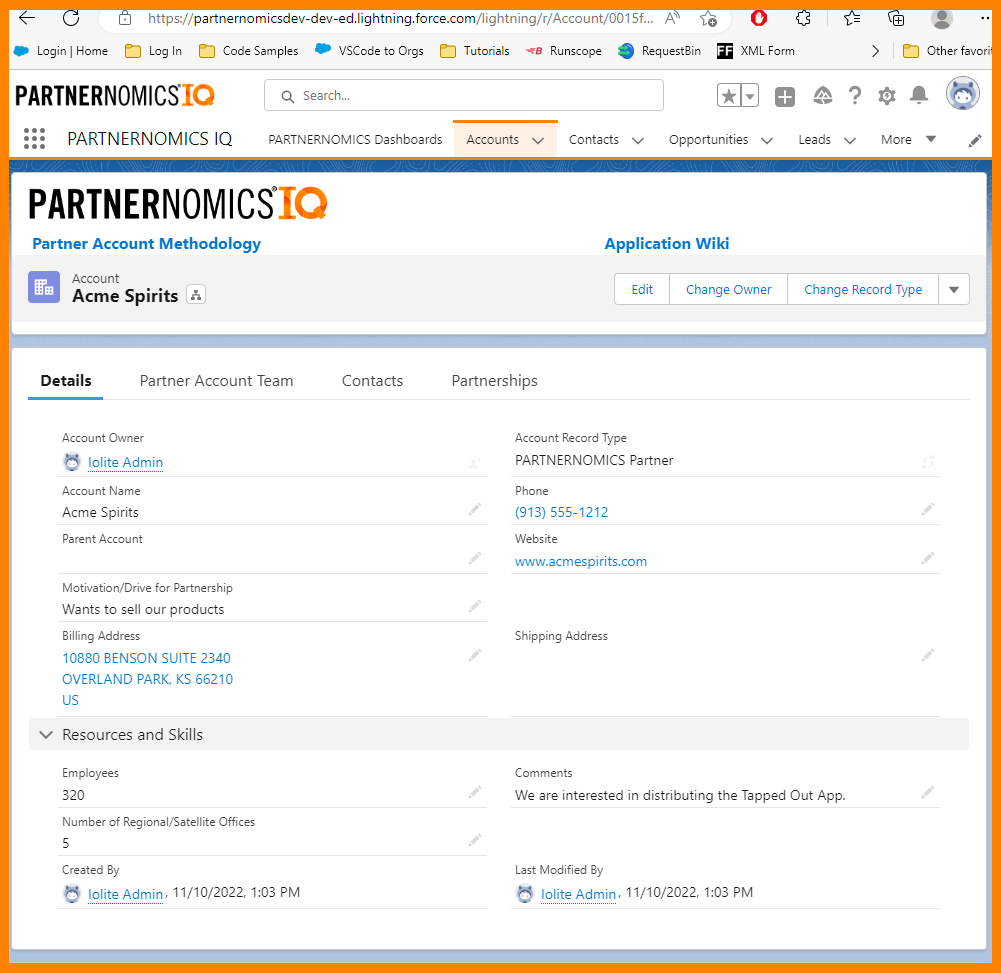Call the (913) 555-1212 phone link

click(562, 512)
